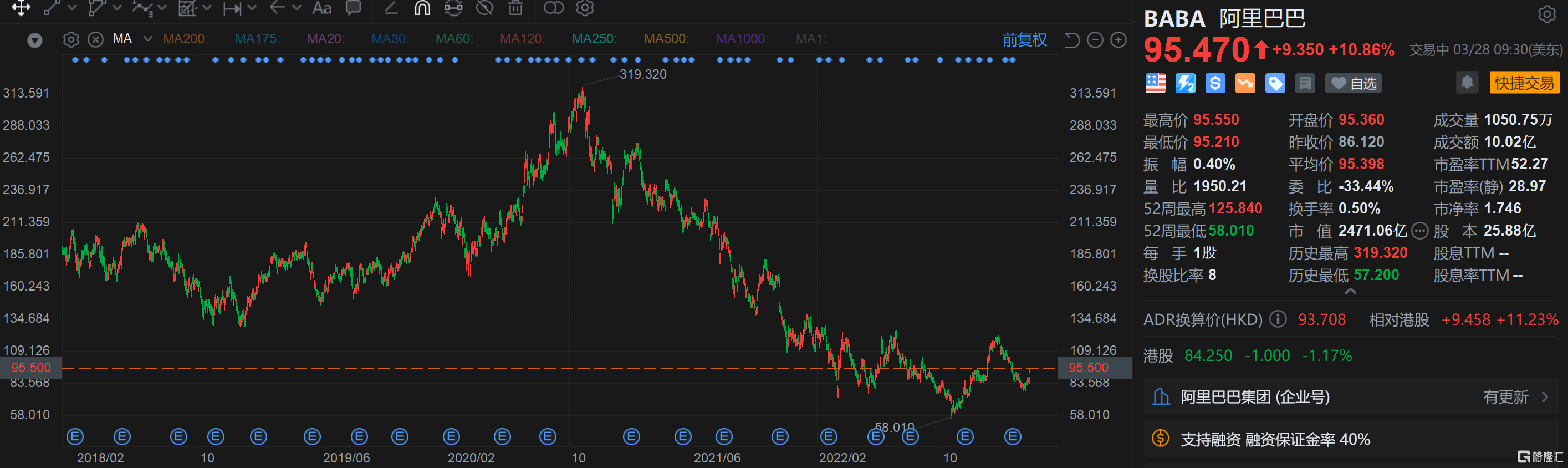Open the overlay compare circles icon
The height and width of the screenshot is (468, 1568).
coord(553,8)
